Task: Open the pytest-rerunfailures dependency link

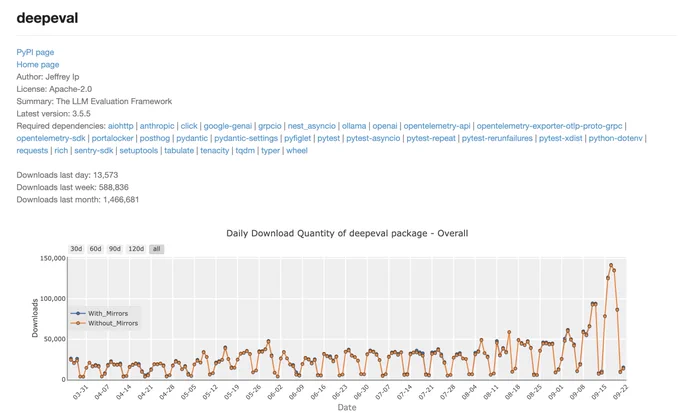Action: (497, 138)
